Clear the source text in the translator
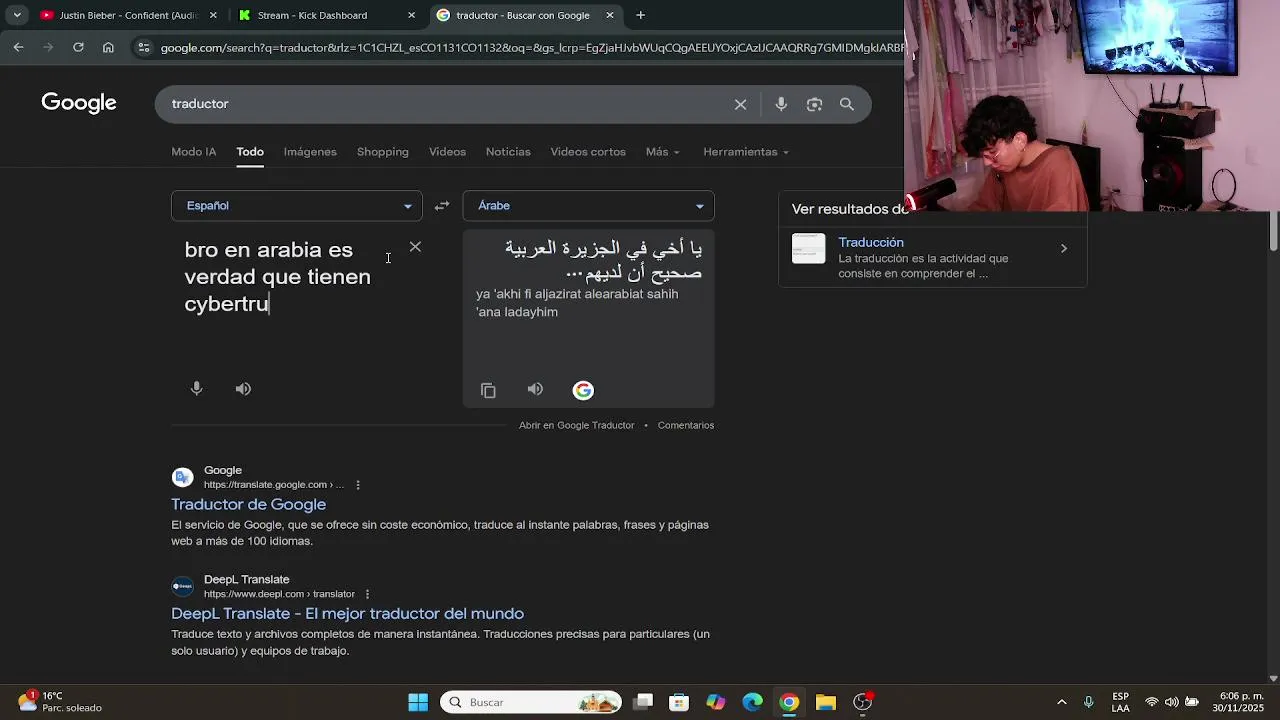1280x720 pixels. [x=415, y=247]
